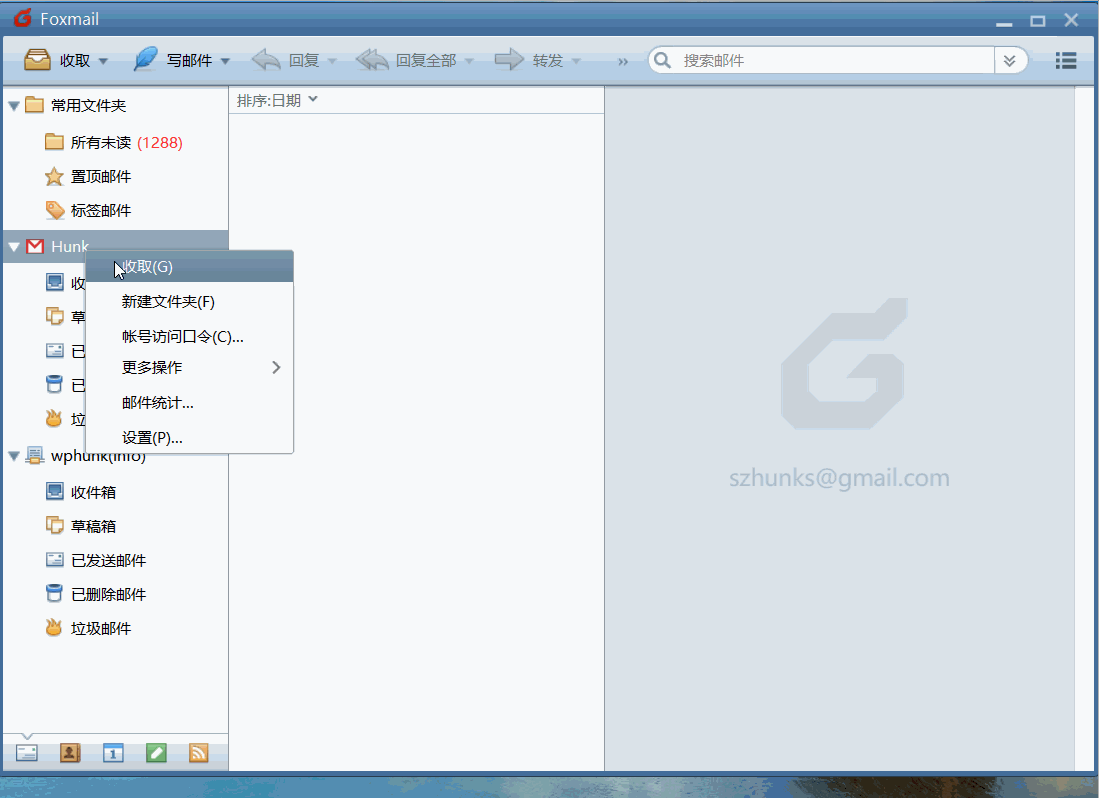
Task: Click the 收取 receive mail toolbar icon
Action: pos(38,60)
